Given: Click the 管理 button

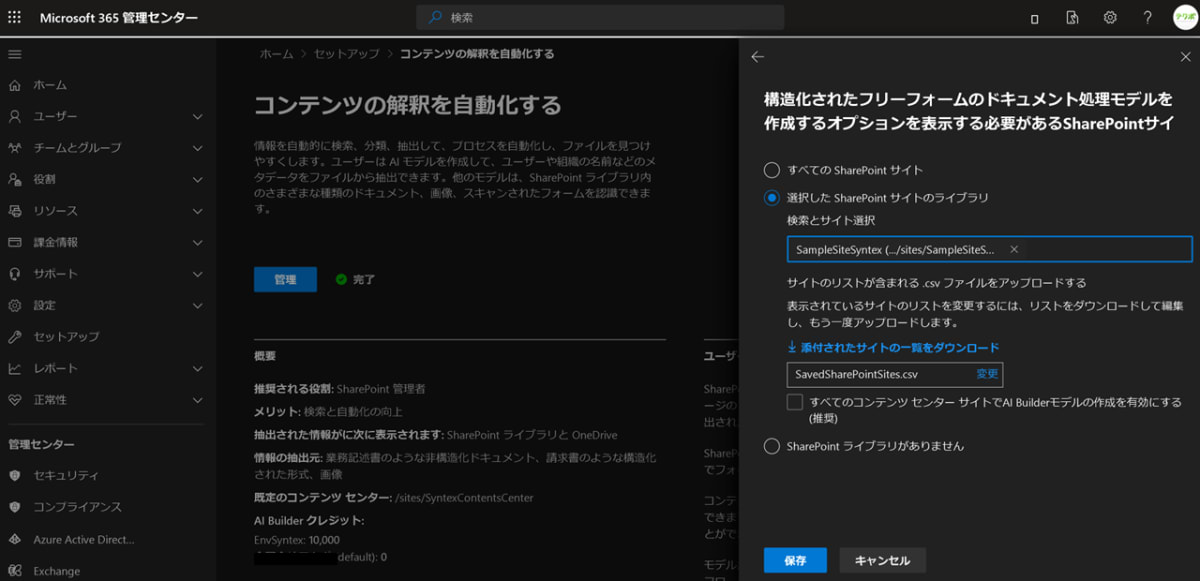Looking at the screenshot, I should 285,280.
